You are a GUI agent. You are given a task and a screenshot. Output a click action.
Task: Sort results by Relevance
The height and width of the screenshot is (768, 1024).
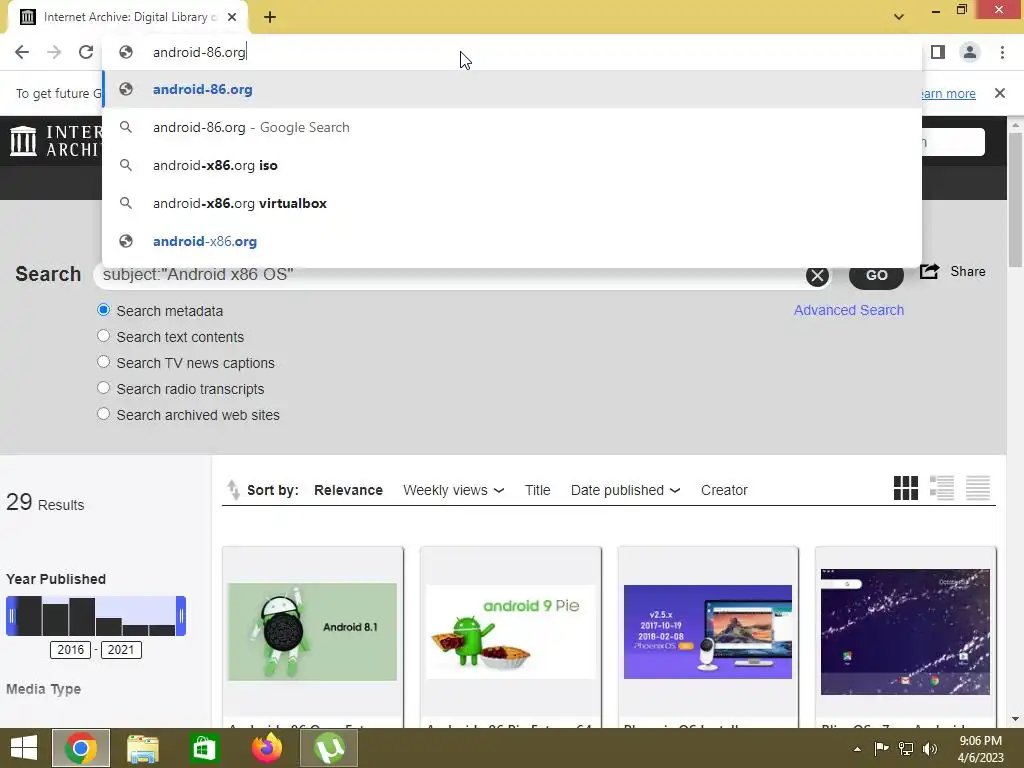pos(348,490)
